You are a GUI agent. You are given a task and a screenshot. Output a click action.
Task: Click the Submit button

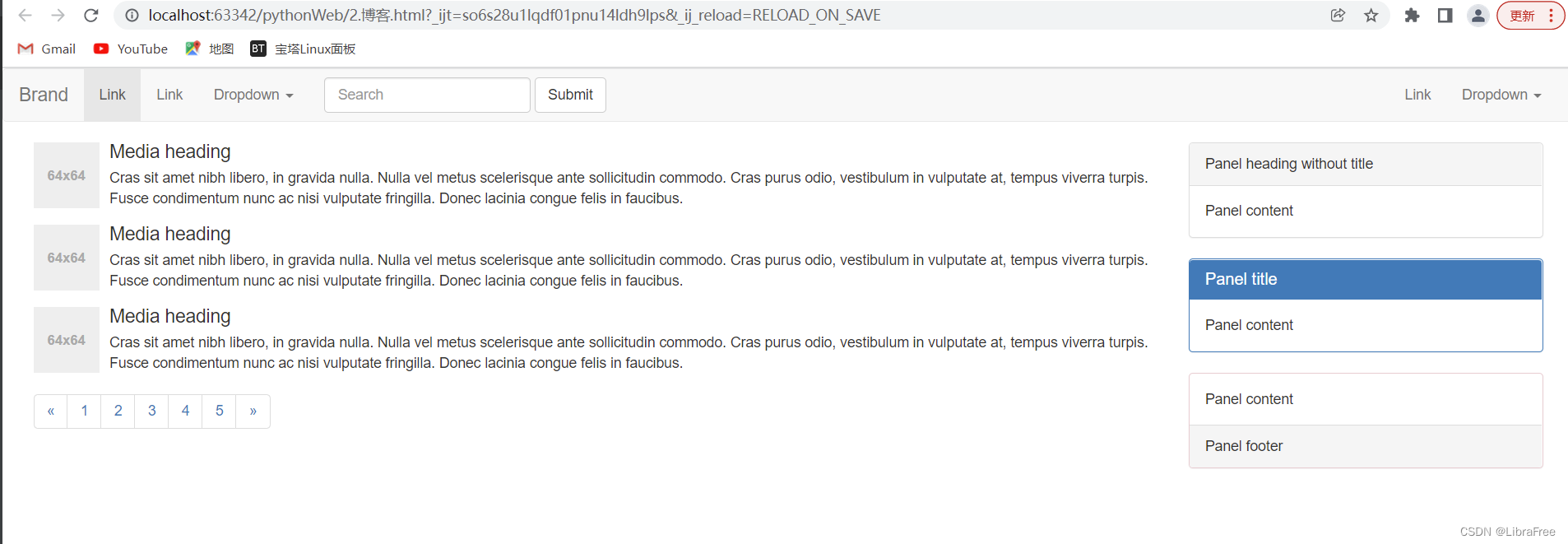570,95
